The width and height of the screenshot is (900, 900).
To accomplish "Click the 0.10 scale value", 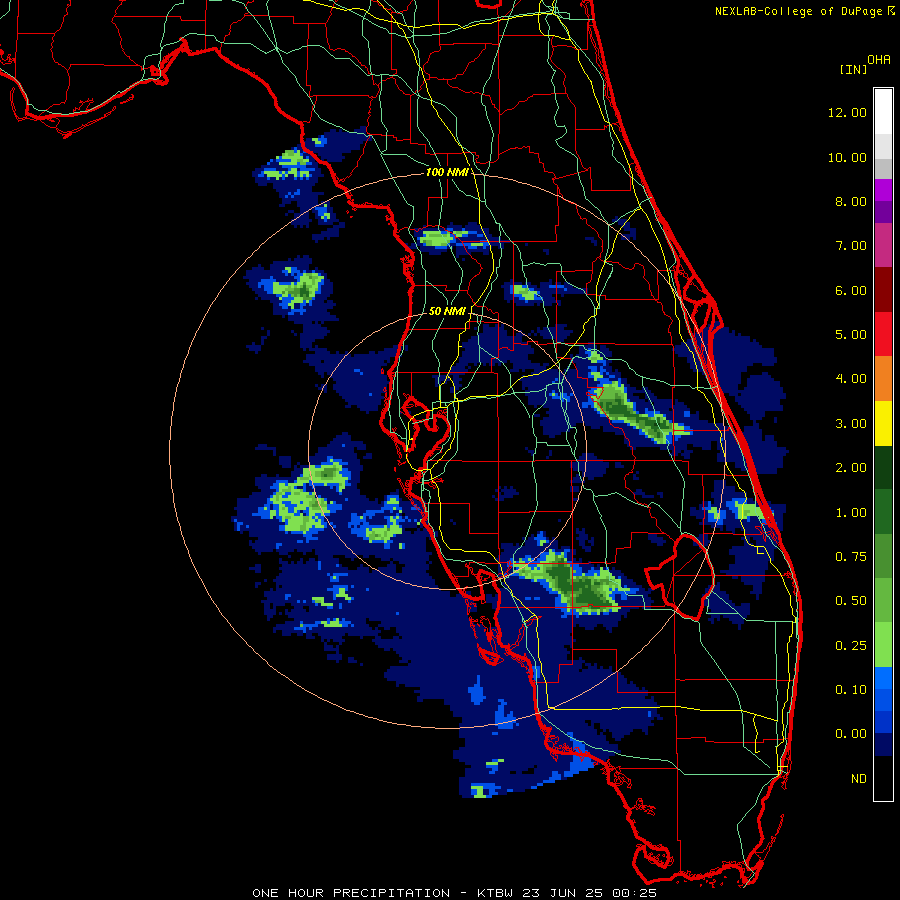I will coord(851,690).
